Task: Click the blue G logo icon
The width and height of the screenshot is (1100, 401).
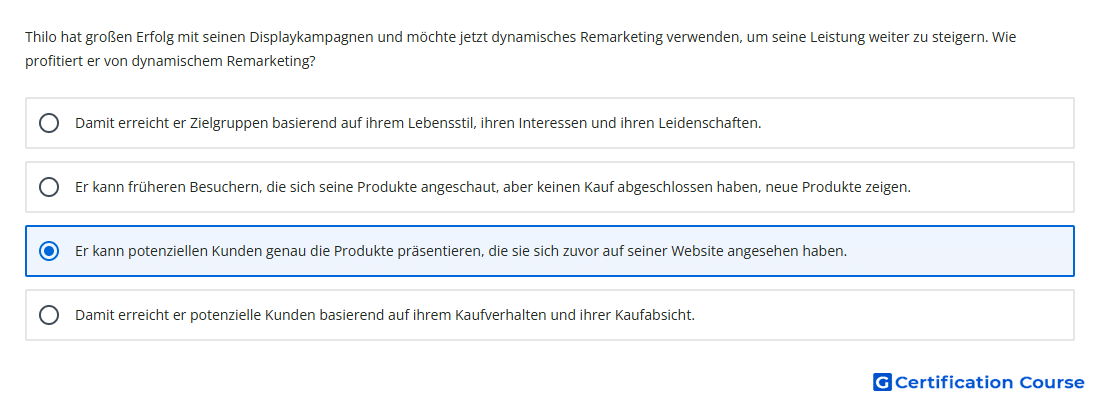Action: [x=882, y=382]
